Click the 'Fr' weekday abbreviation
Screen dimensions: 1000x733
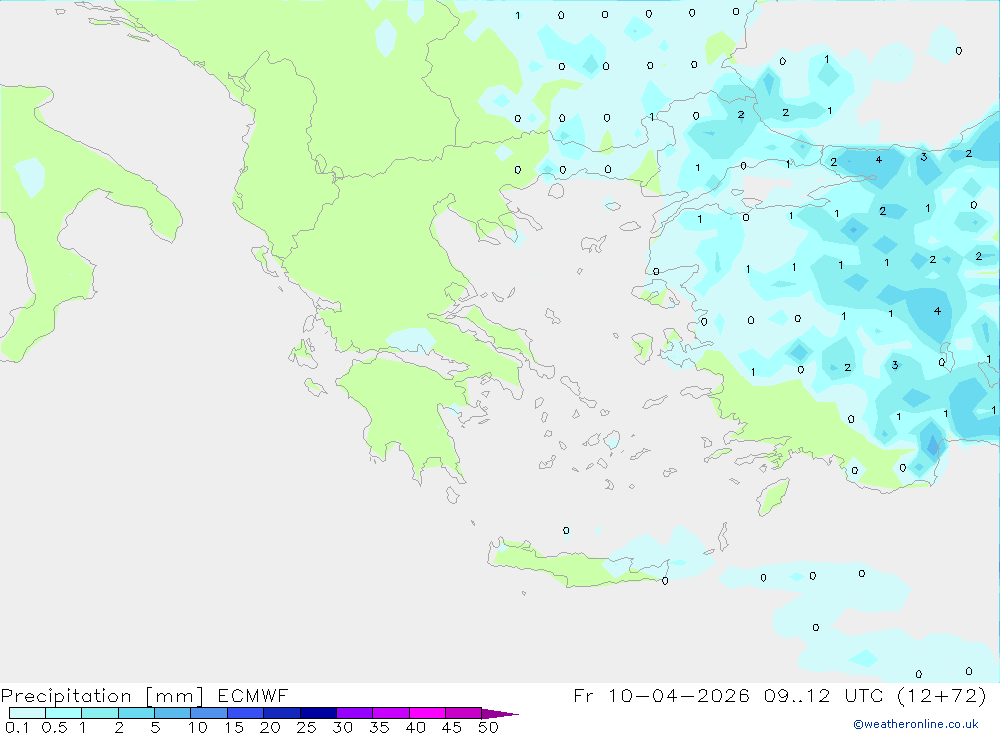coord(583,695)
